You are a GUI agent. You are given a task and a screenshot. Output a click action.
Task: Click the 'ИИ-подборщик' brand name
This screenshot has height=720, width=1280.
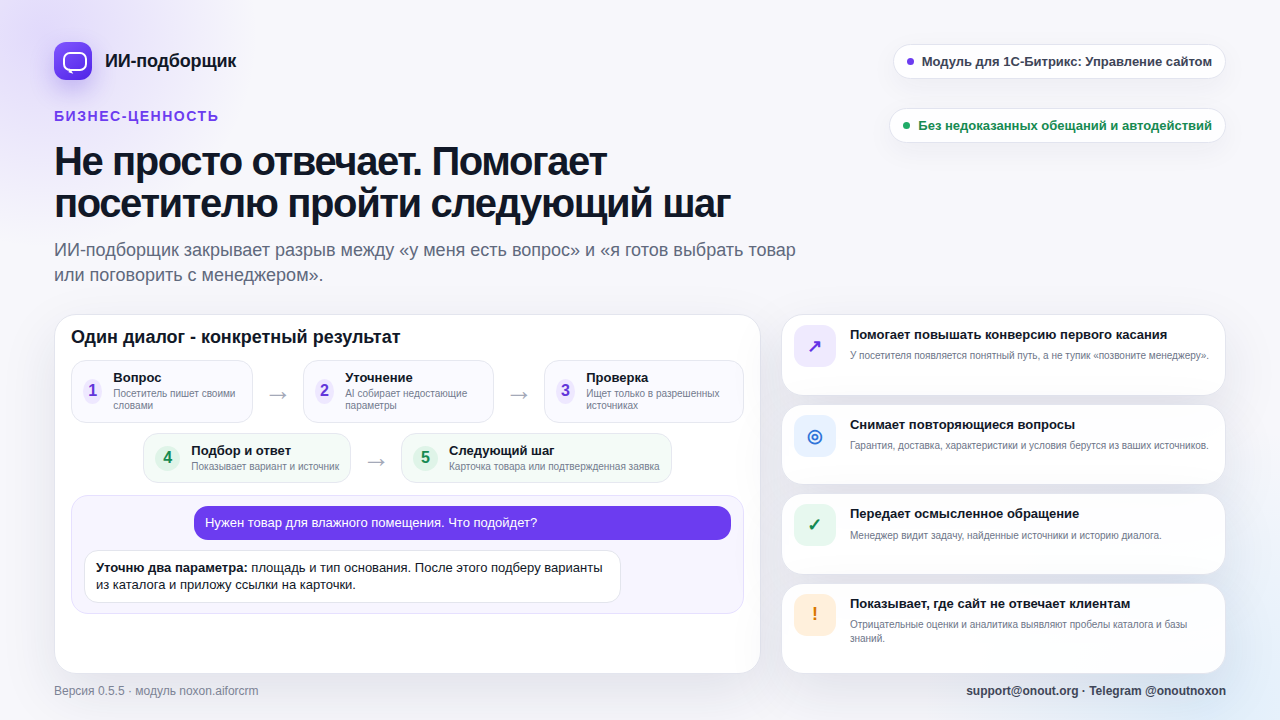171,61
